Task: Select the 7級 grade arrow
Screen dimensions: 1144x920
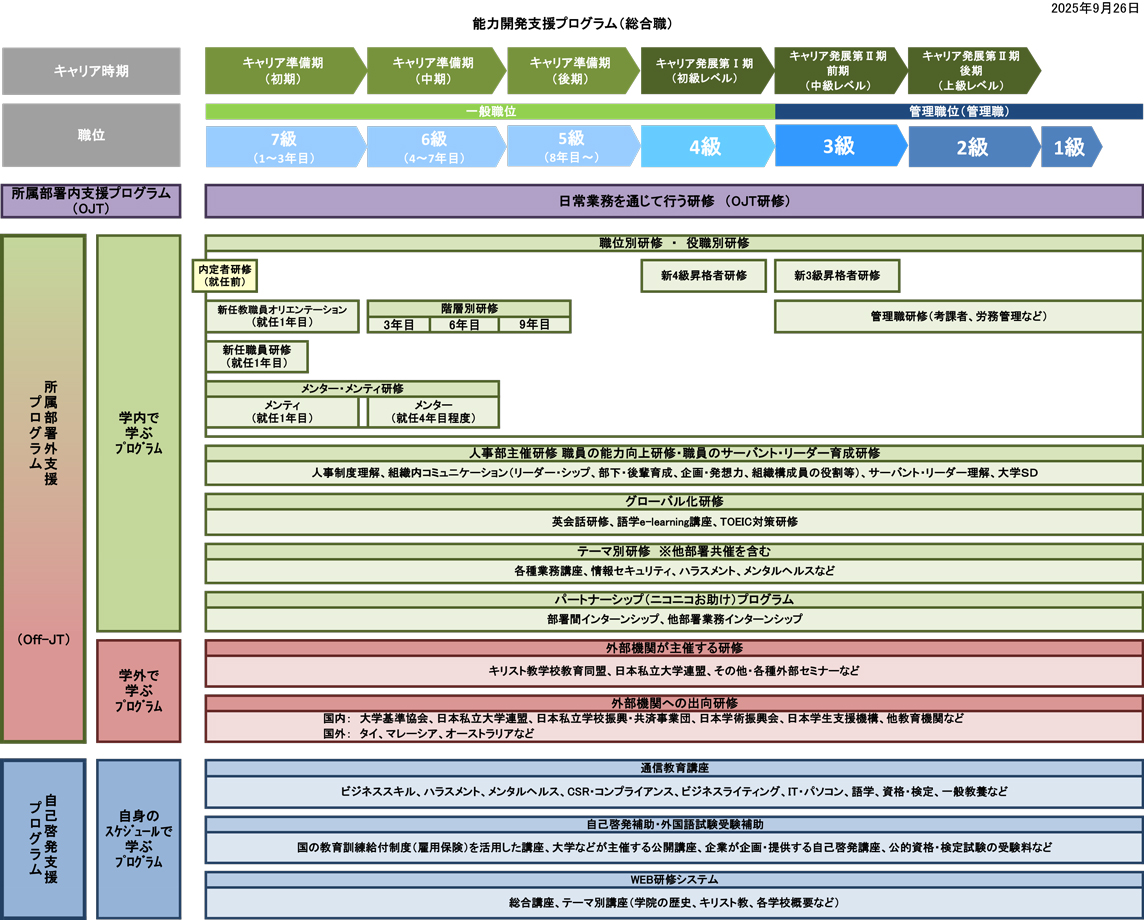Action: [x=284, y=147]
